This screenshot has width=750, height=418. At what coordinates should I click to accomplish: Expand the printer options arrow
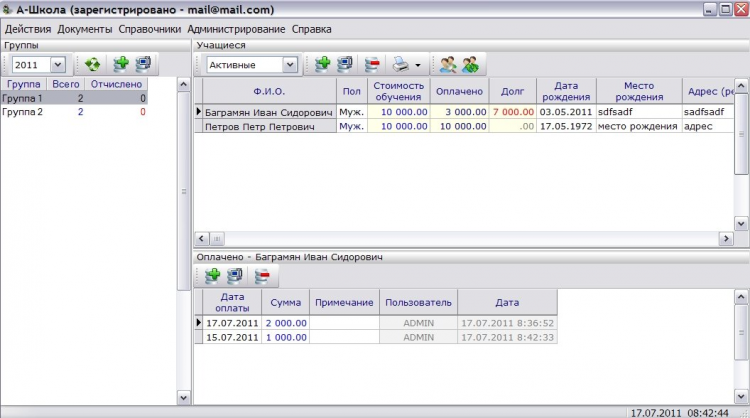tap(418, 65)
